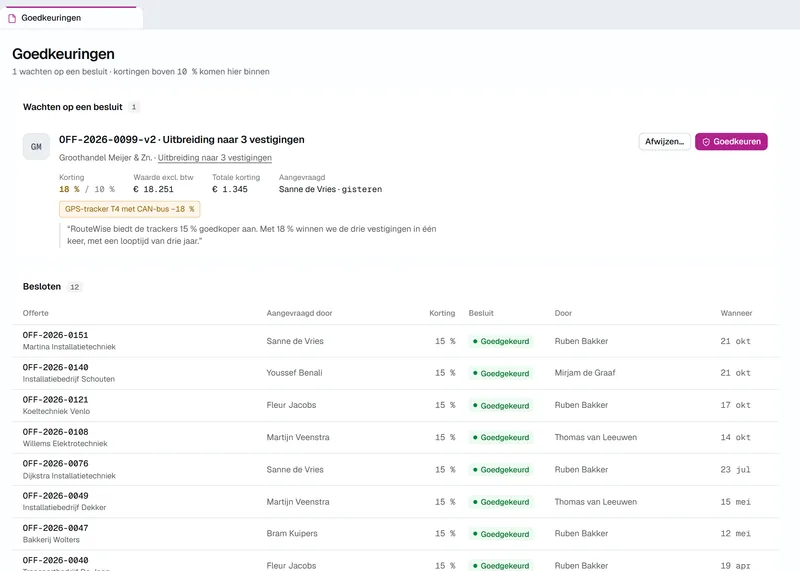Open offer OFF-2026-0140
The image size is (800, 571).
[x=56, y=367]
